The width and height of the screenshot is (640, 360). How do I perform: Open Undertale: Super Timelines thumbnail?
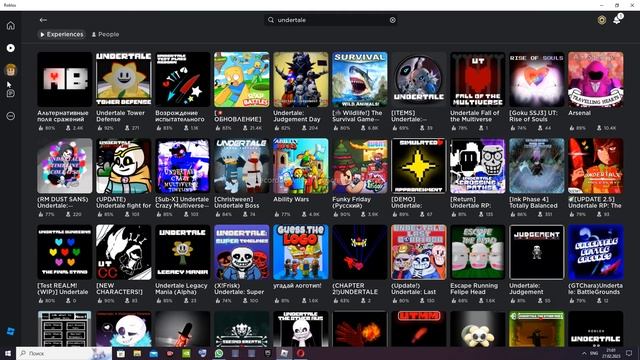click(242, 252)
